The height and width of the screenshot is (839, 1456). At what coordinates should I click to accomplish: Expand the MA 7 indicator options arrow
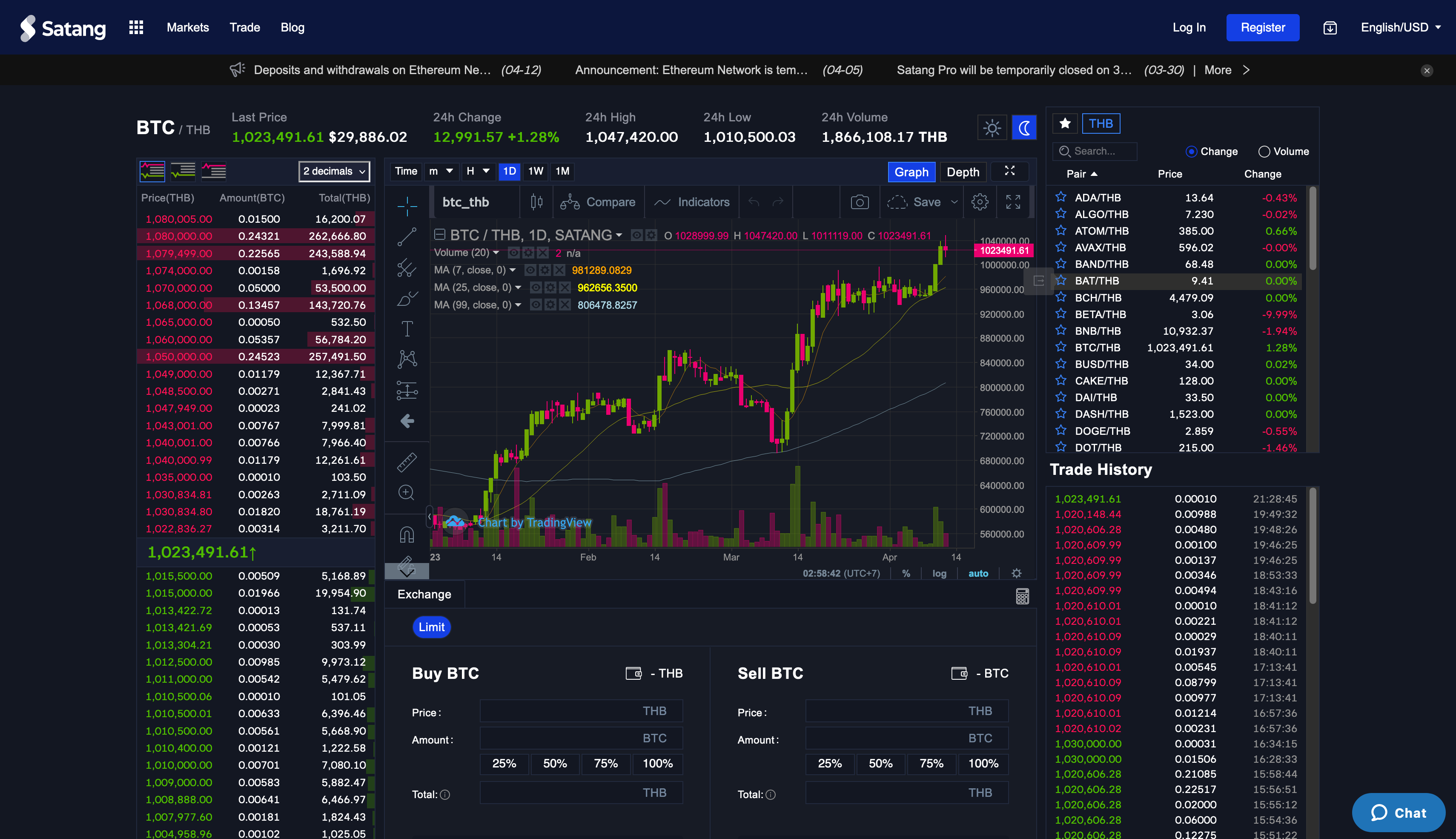513,270
